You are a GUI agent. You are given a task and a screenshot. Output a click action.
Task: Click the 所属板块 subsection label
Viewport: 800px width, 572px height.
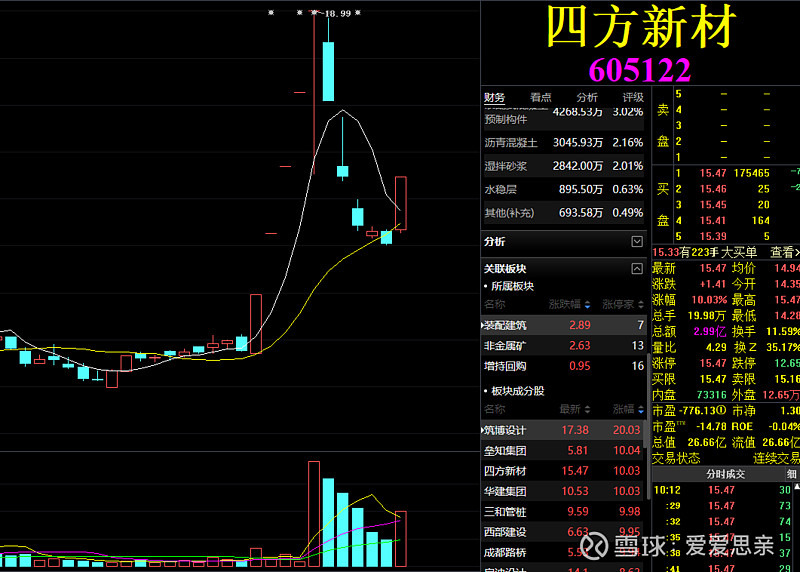512,286
